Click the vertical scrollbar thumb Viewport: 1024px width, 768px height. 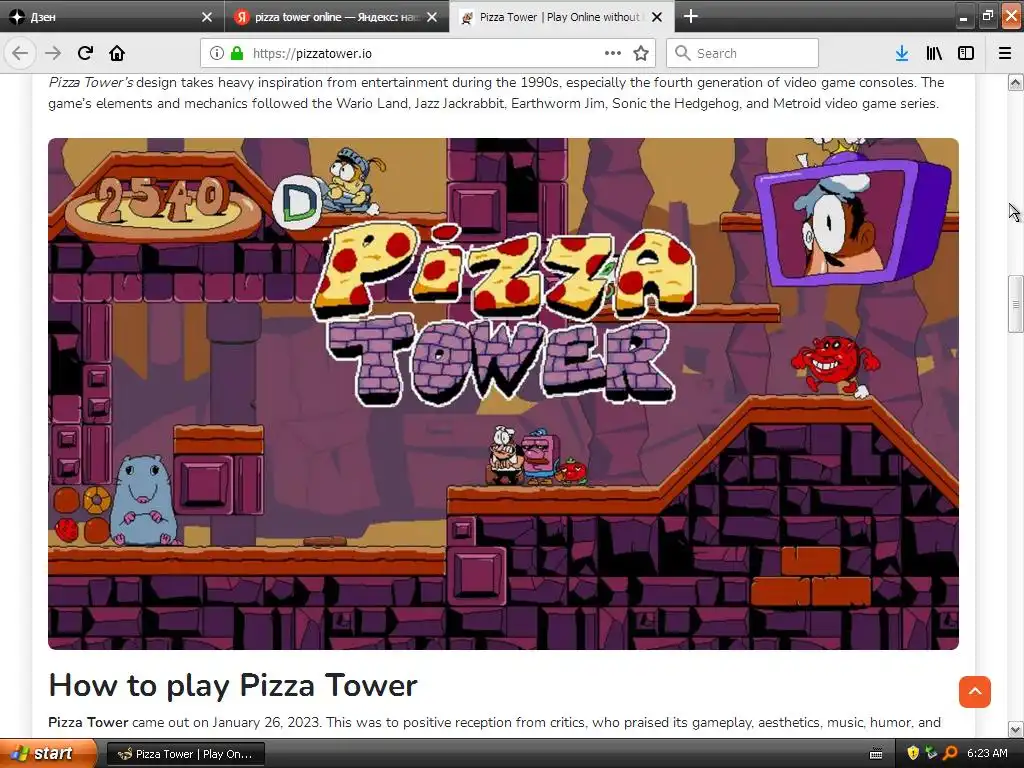1016,304
